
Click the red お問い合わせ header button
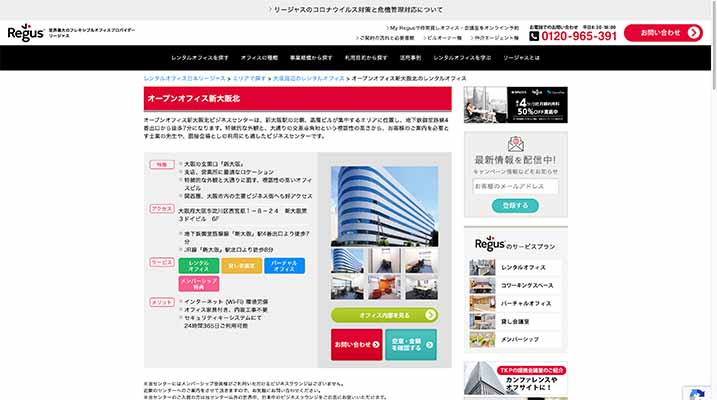point(663,33)
